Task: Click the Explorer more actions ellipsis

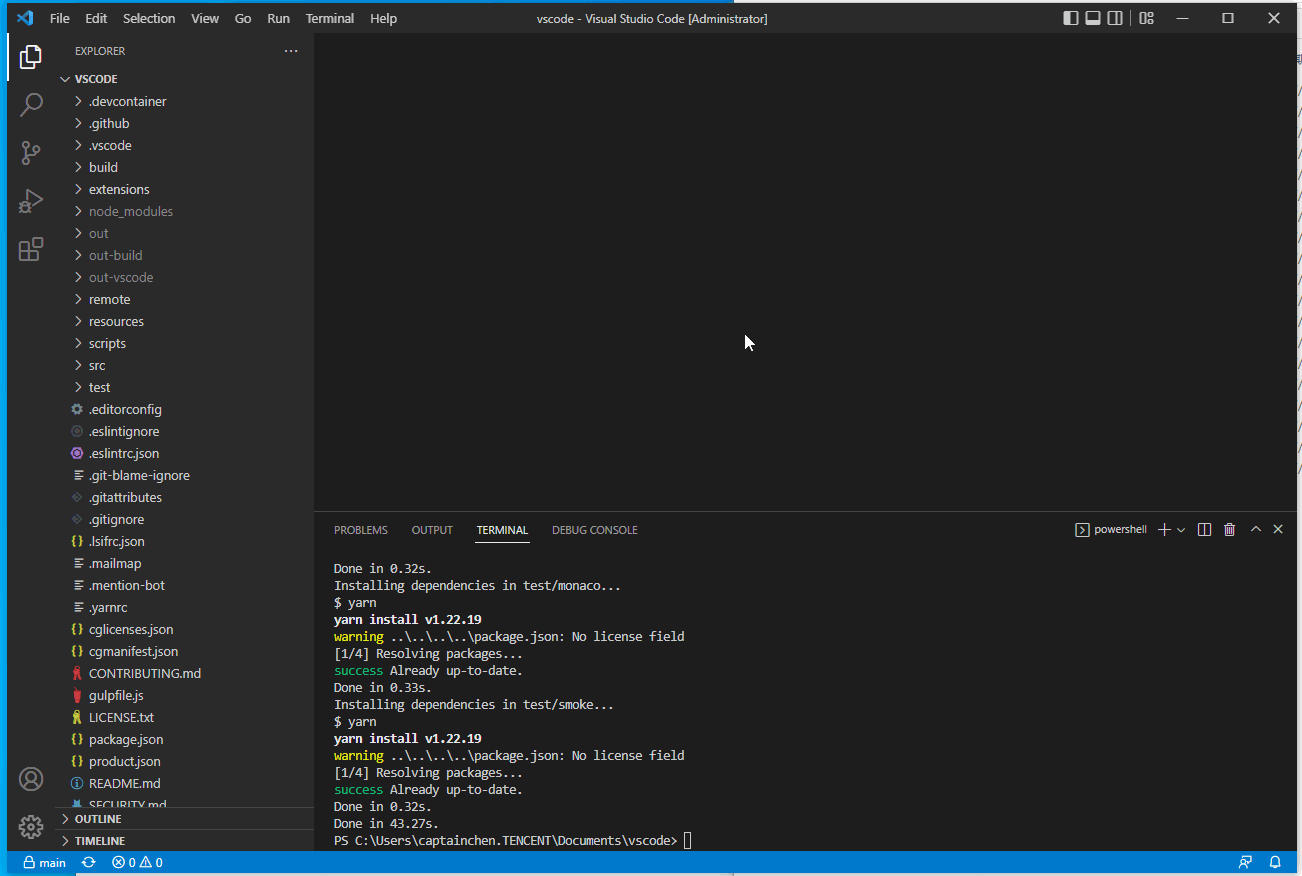Action: click(291, 51)
